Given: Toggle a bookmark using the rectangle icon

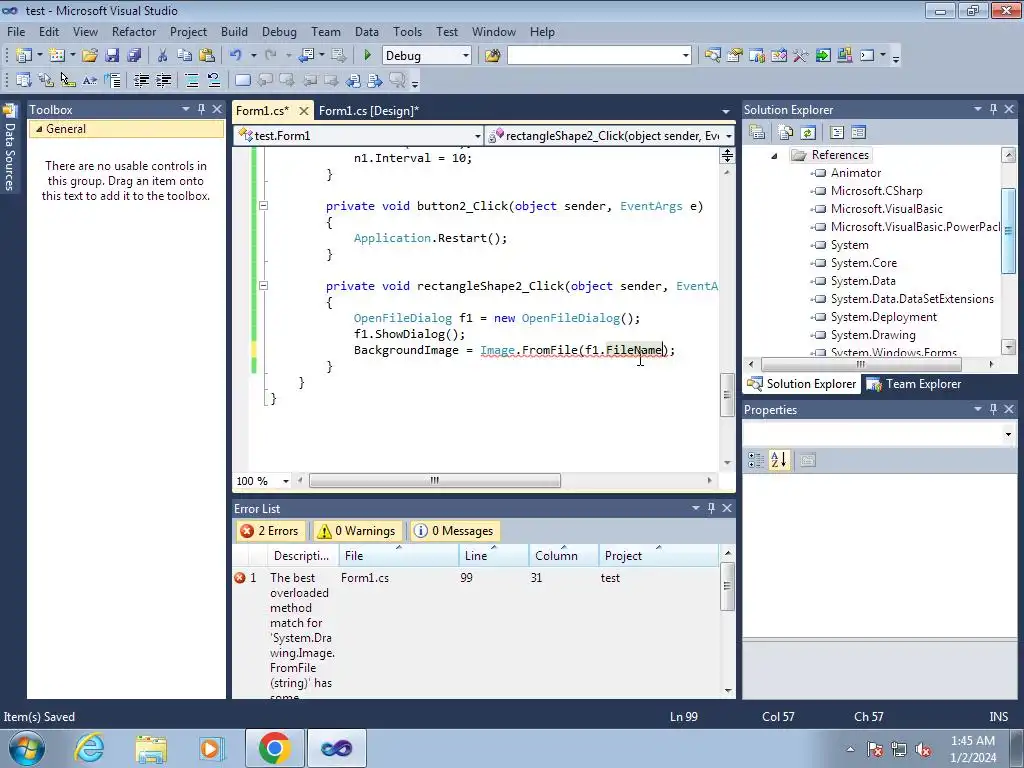Looking at the screenshot, I should pos(242,80).
